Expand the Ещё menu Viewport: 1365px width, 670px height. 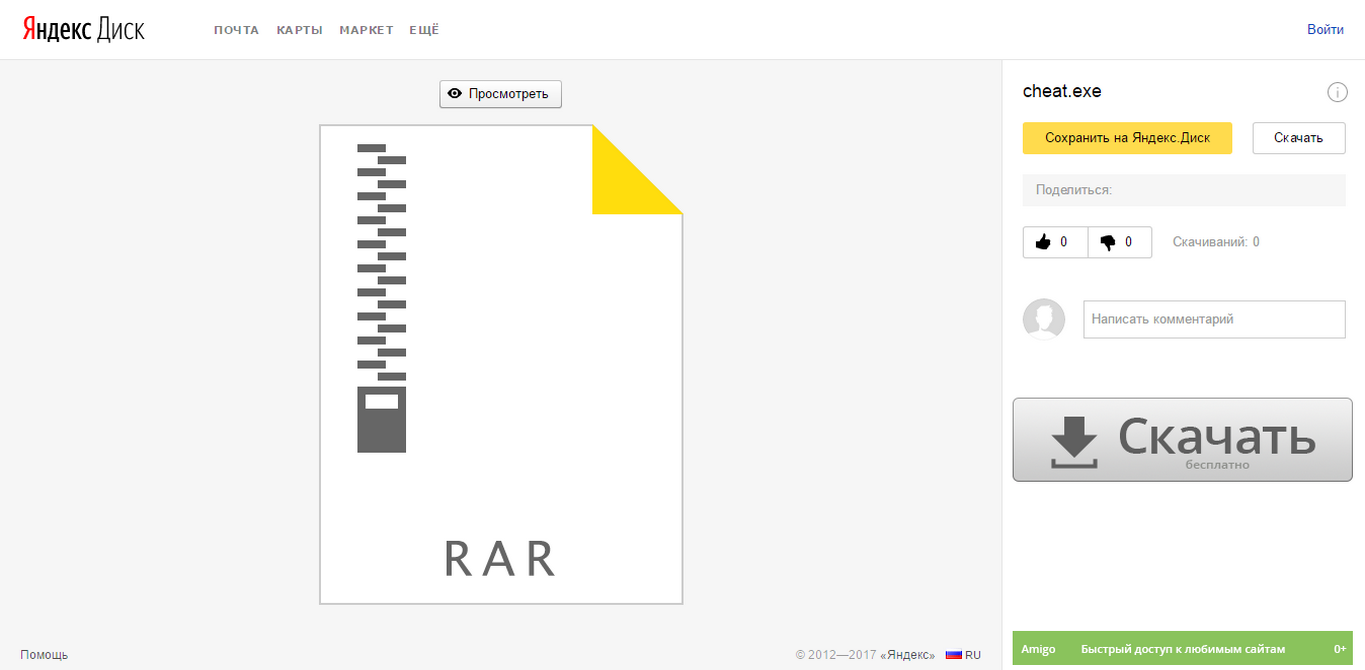click(424, 30)
